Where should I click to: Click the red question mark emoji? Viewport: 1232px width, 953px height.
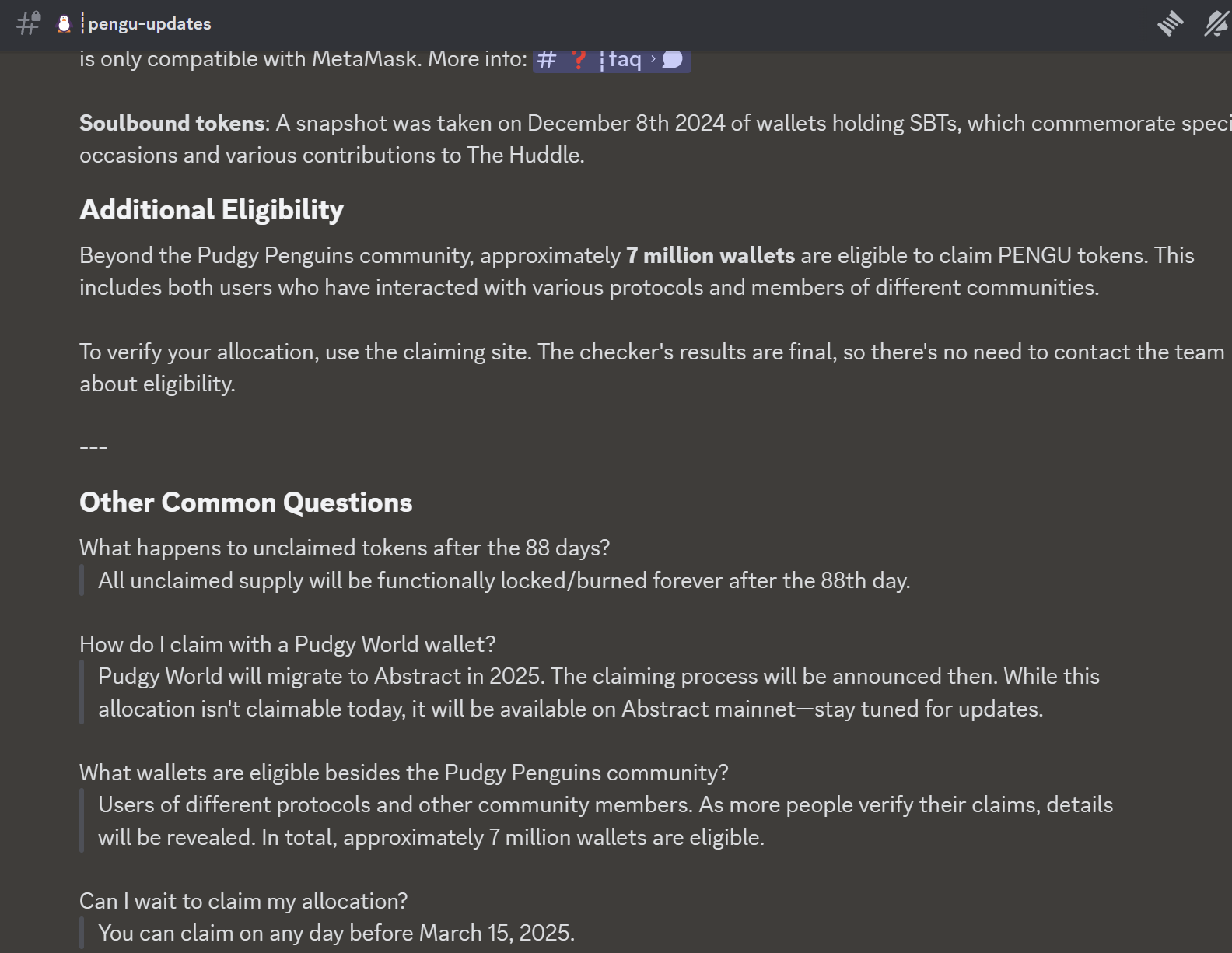point(578,60)
